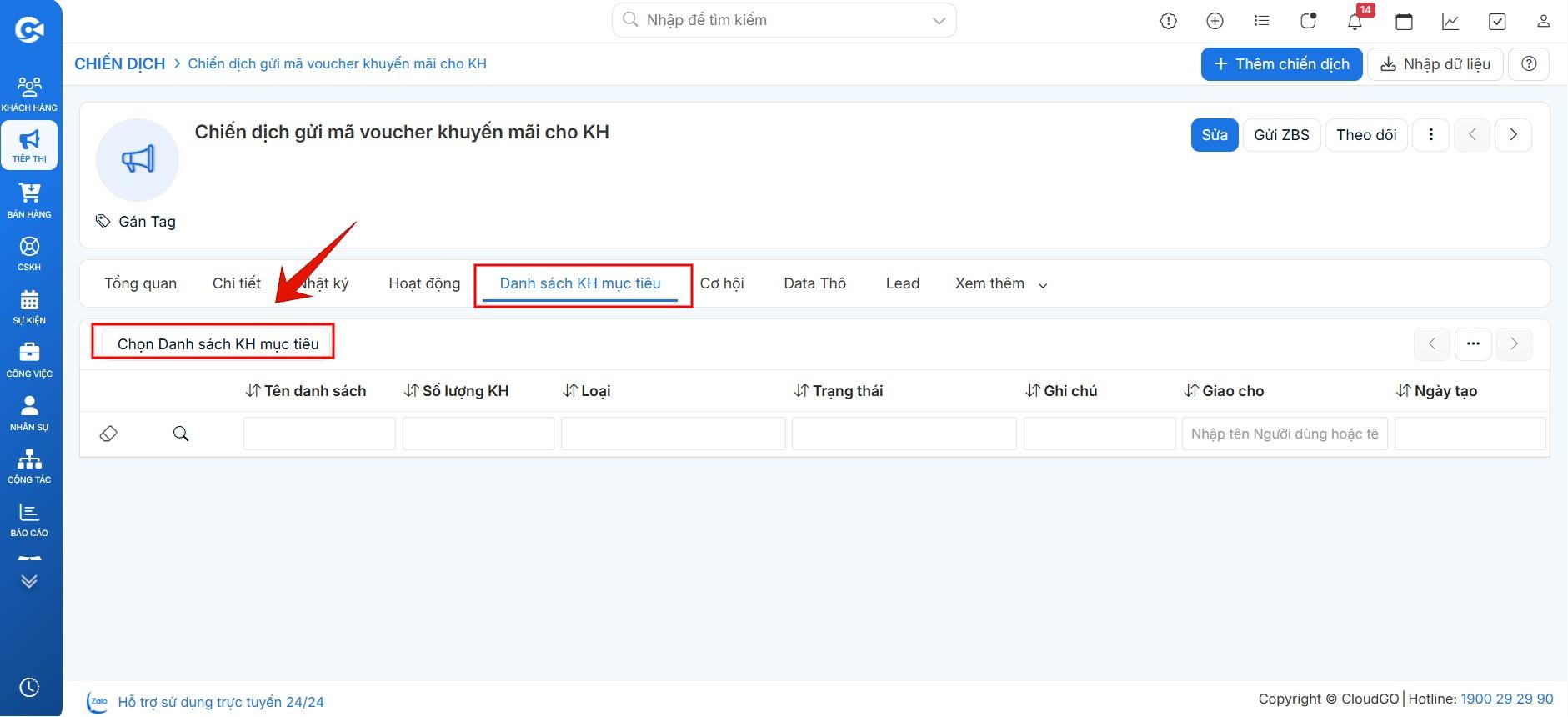Clear filters with eraser icon
This screenshot has height=717, width=1568.
108,434
